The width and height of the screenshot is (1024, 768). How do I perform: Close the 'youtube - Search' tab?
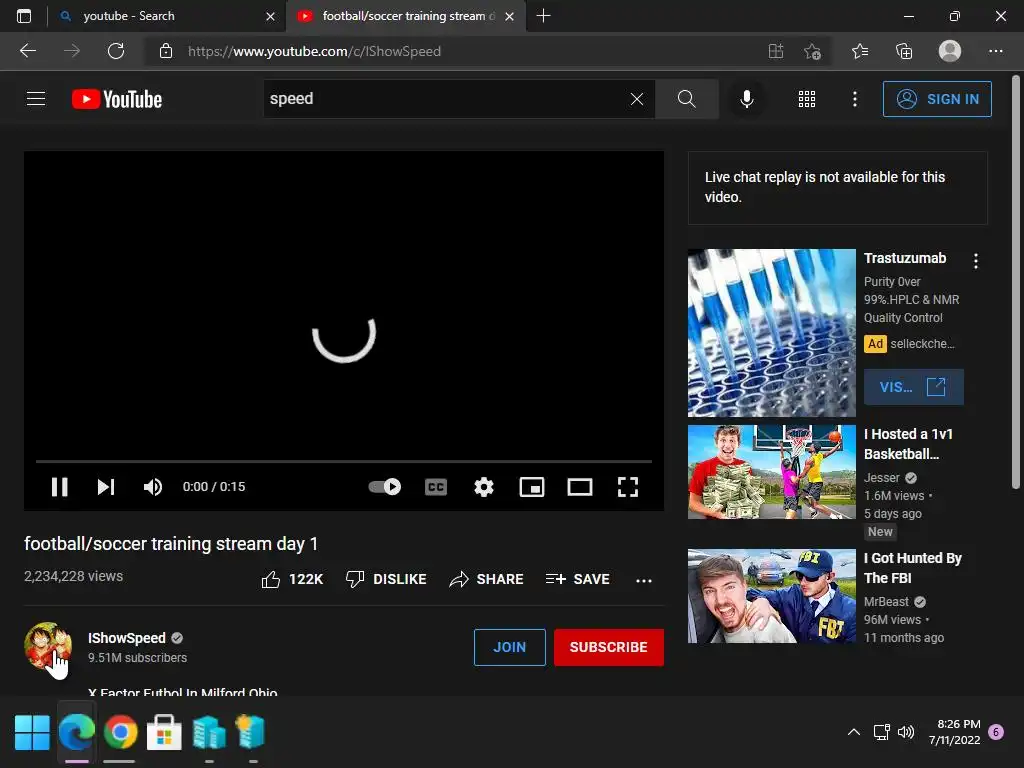click(x=270, y=16)
